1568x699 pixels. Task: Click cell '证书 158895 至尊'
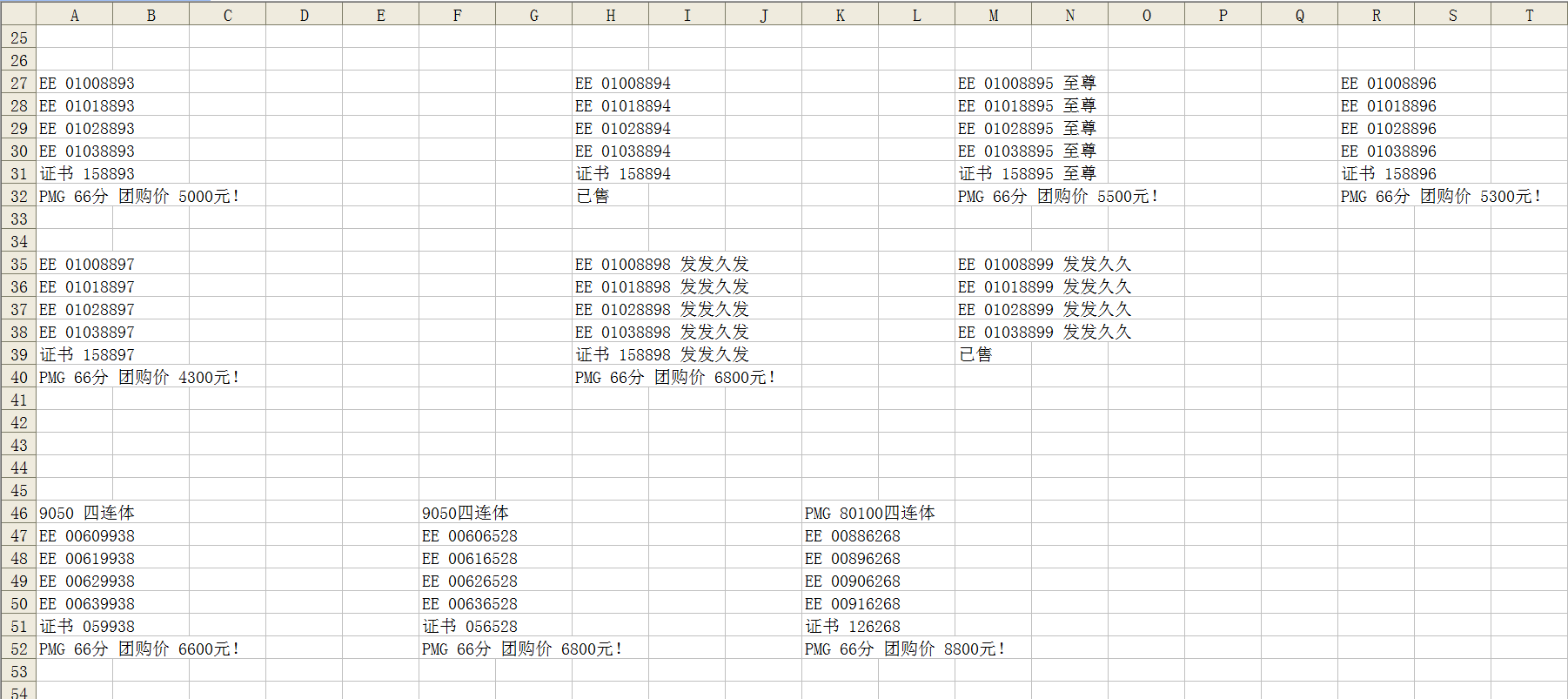point(1027,173)
